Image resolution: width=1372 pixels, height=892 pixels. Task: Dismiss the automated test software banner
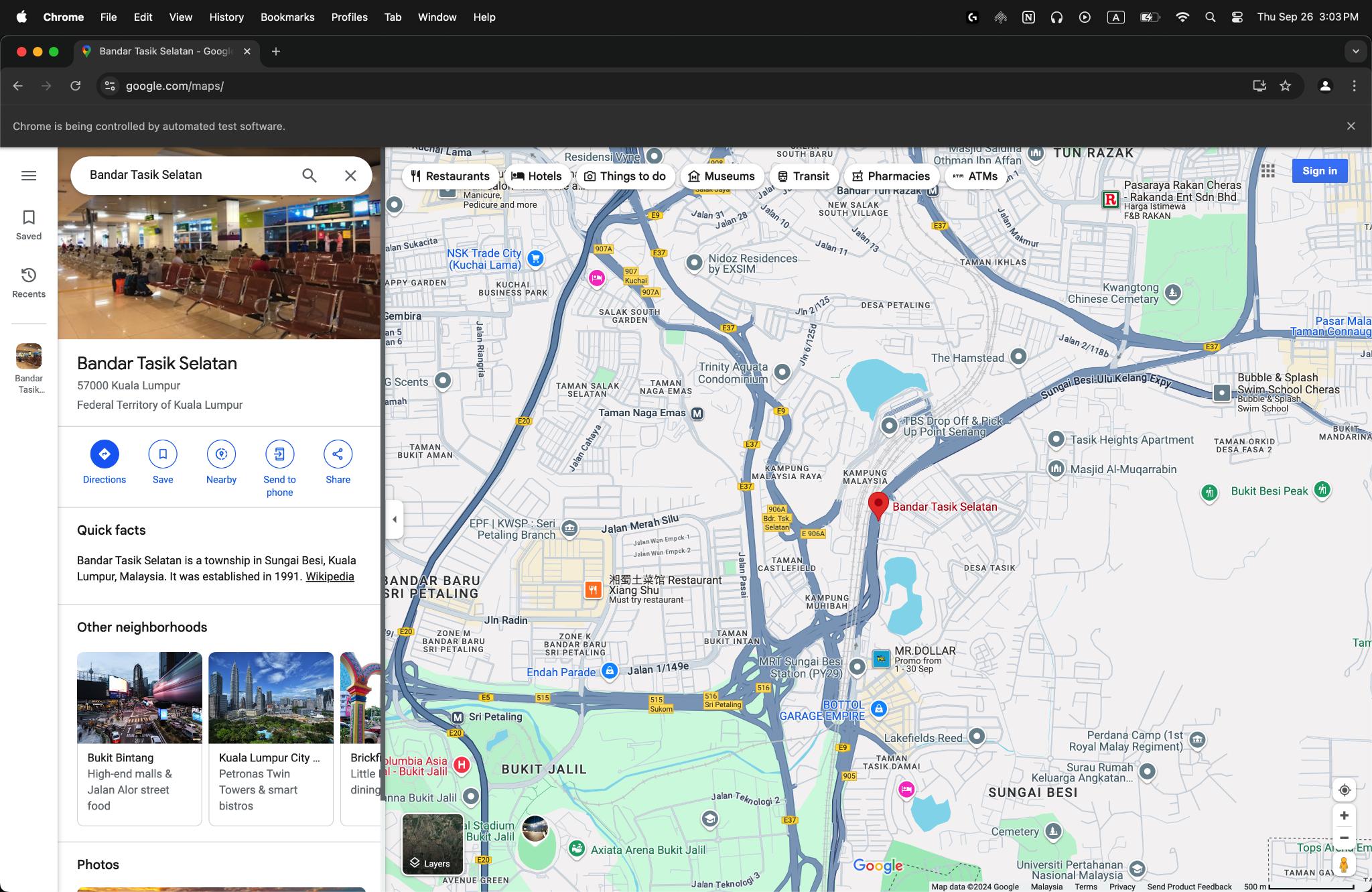point(1351,126)
